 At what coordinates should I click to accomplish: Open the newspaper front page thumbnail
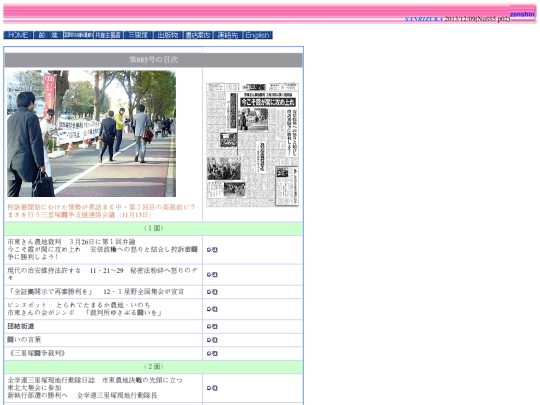[252, 145]
